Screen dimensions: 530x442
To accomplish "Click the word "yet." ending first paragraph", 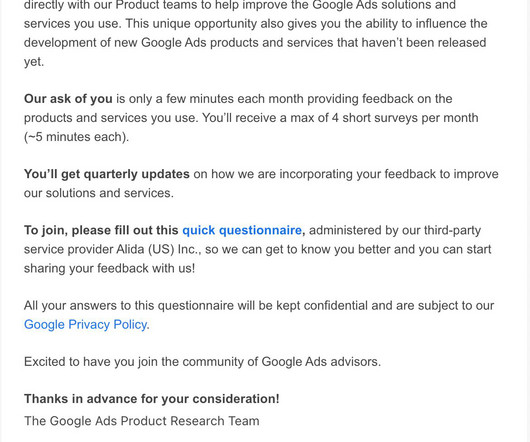I will [x=34, y=62].
